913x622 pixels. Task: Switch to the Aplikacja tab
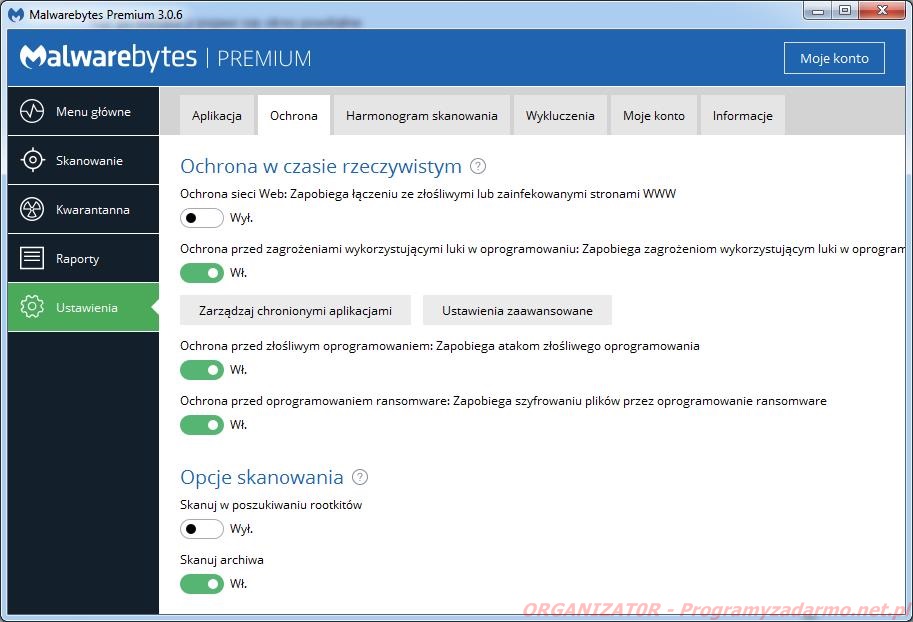pyautogui.click(x=217, y=115)
